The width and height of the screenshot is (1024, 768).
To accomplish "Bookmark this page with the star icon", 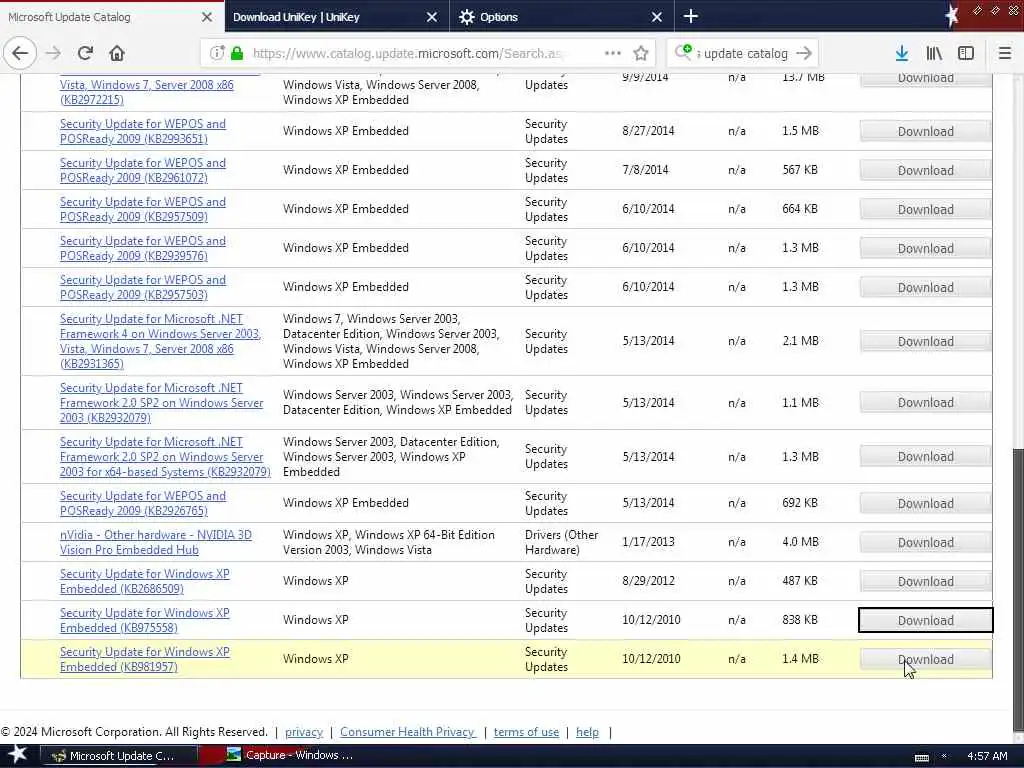I will pyautogui.click(x=641, y=53).
